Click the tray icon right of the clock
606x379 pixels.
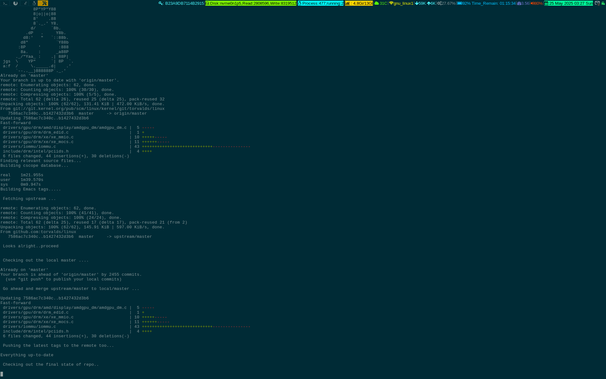pos(597,3)
